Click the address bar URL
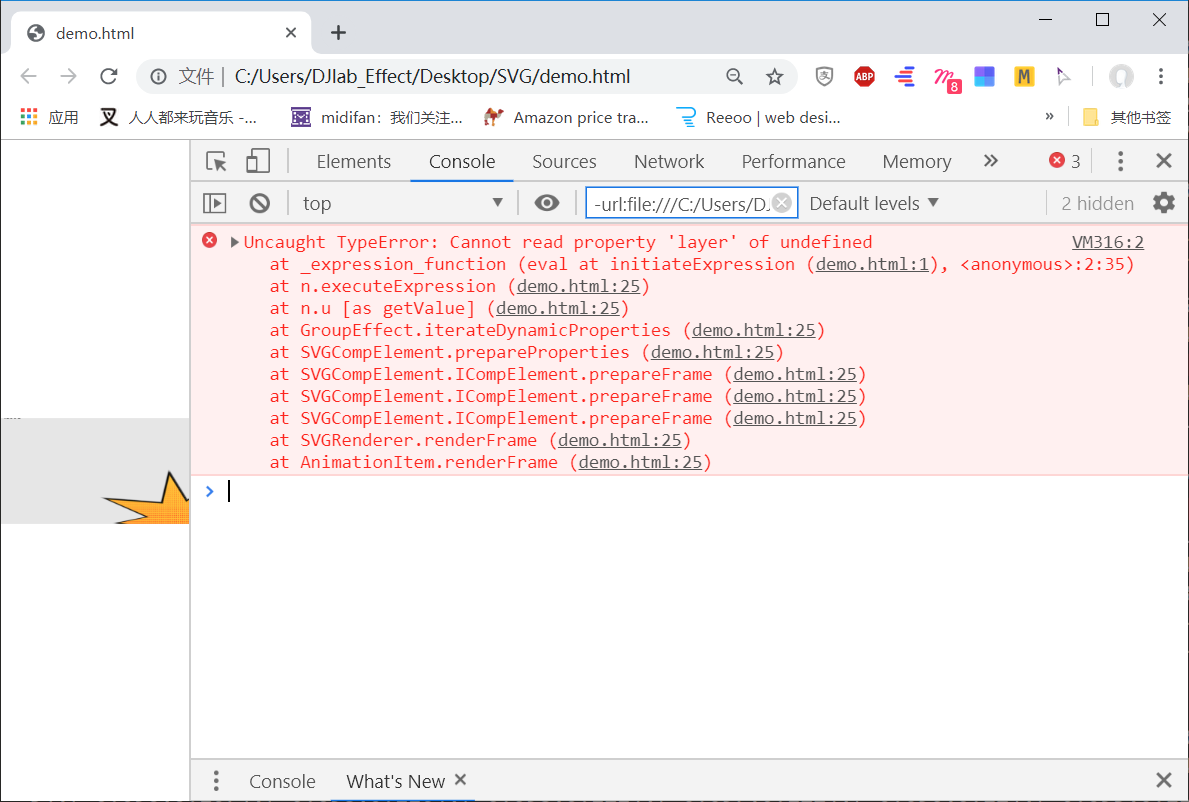Screen dimensions: 1189x802 point(432,77)
